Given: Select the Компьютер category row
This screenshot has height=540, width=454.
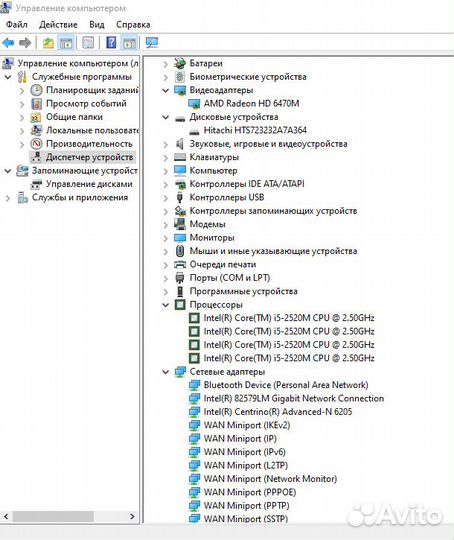Looking at the screenshot, I should point(213,171).
